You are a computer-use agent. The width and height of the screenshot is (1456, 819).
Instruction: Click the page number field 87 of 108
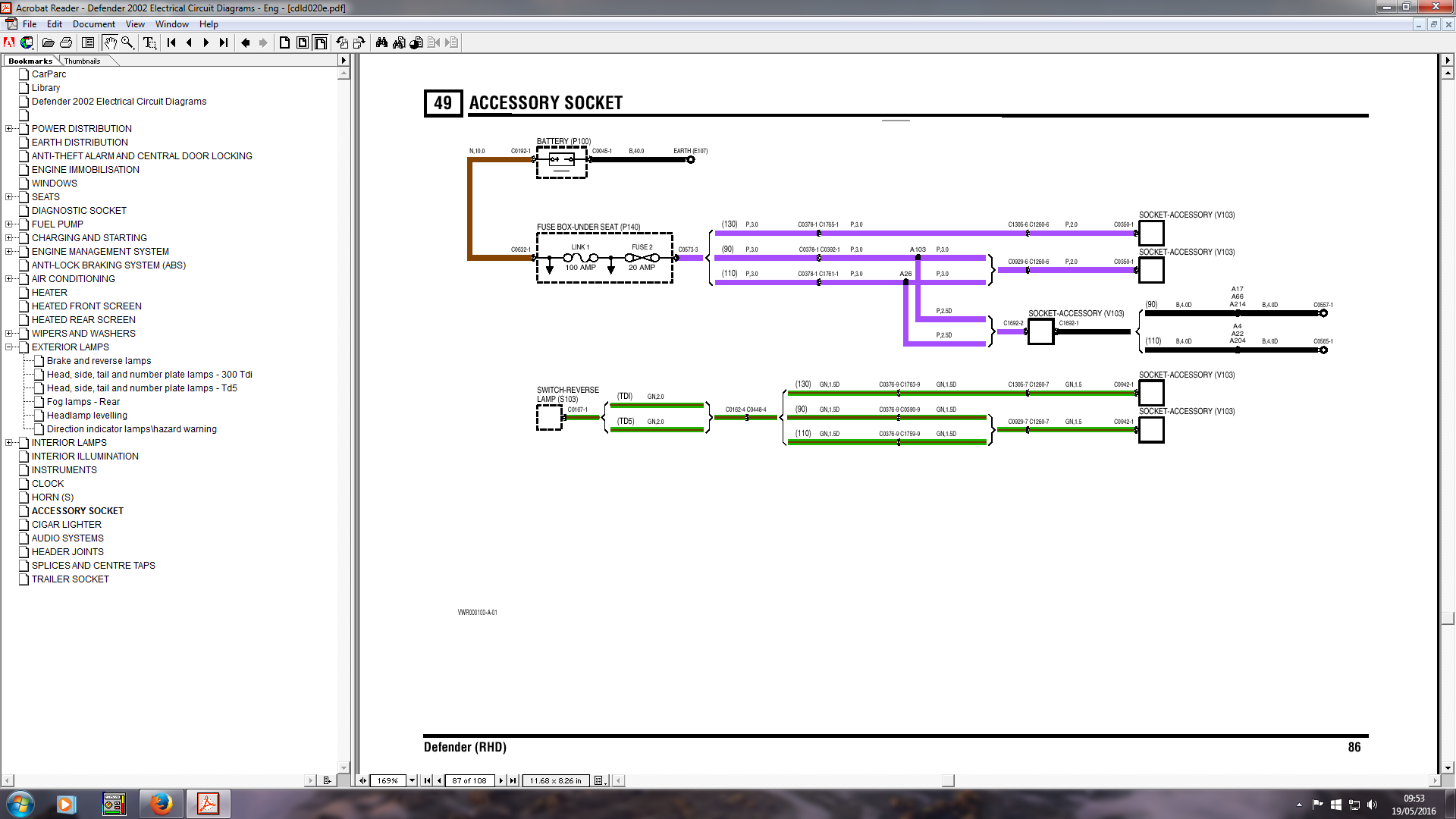click(469, 780)
